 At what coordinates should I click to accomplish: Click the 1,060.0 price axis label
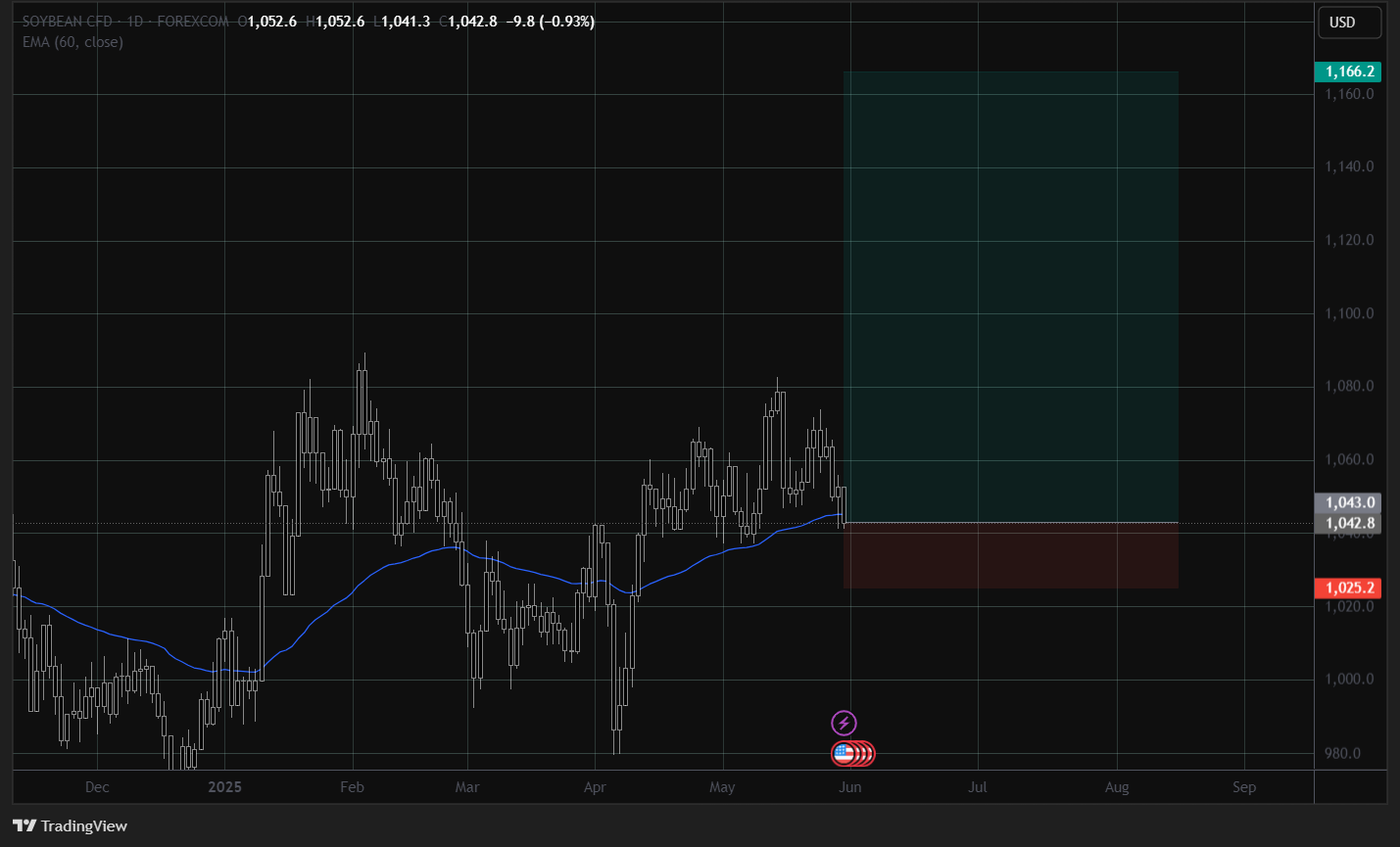pos(1349,459)
